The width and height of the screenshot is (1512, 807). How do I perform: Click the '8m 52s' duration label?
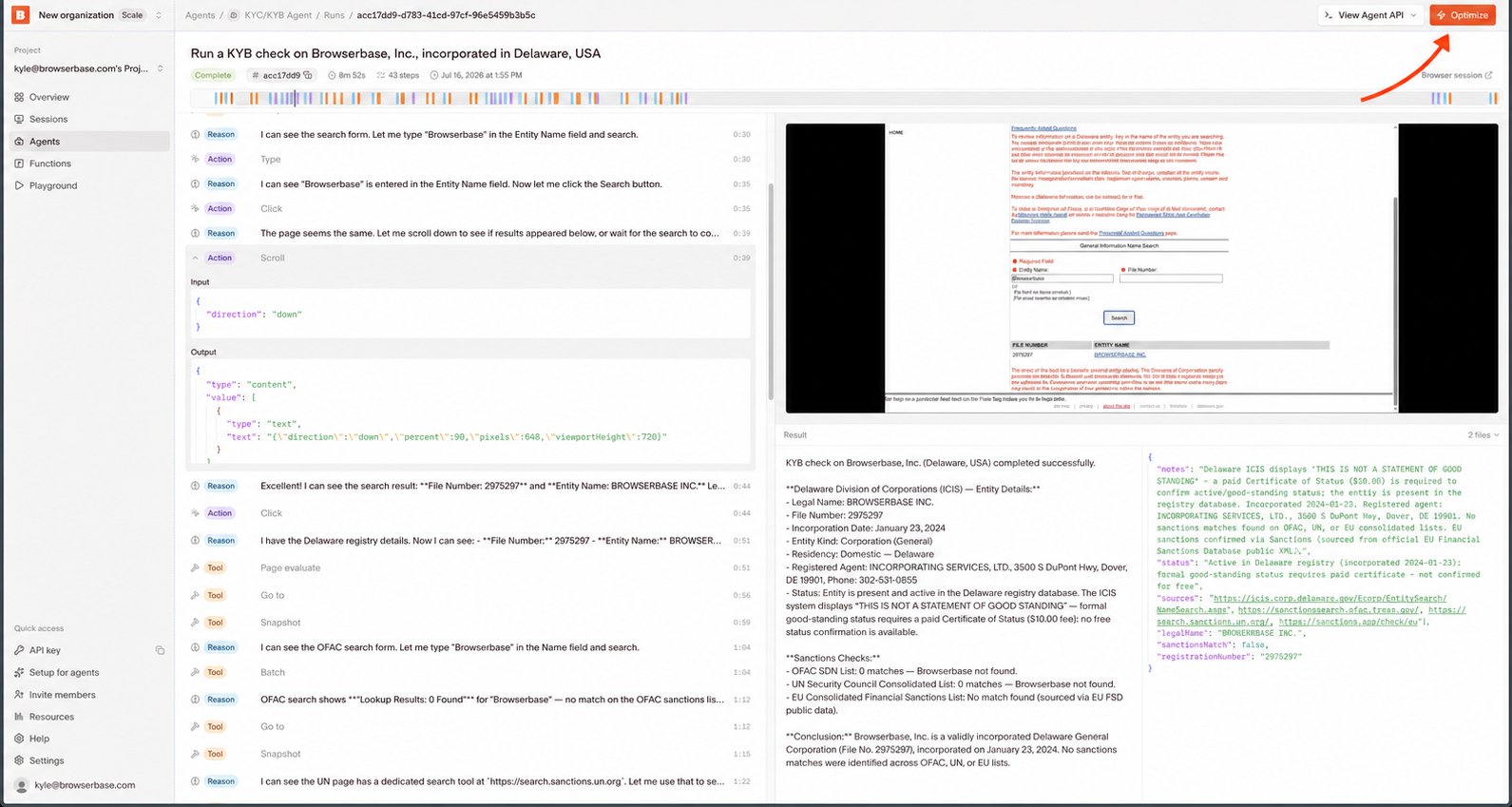pos(347,75)
